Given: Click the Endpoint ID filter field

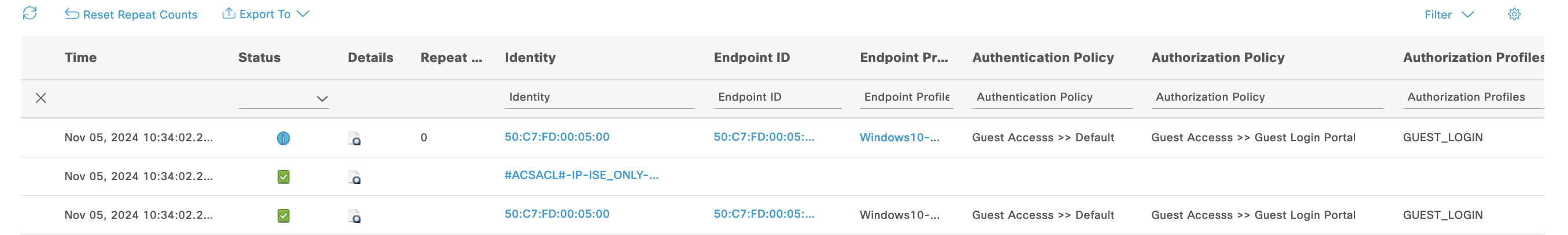Looking at the screenshot, I should pyautogui.click(x=776, y=97).
